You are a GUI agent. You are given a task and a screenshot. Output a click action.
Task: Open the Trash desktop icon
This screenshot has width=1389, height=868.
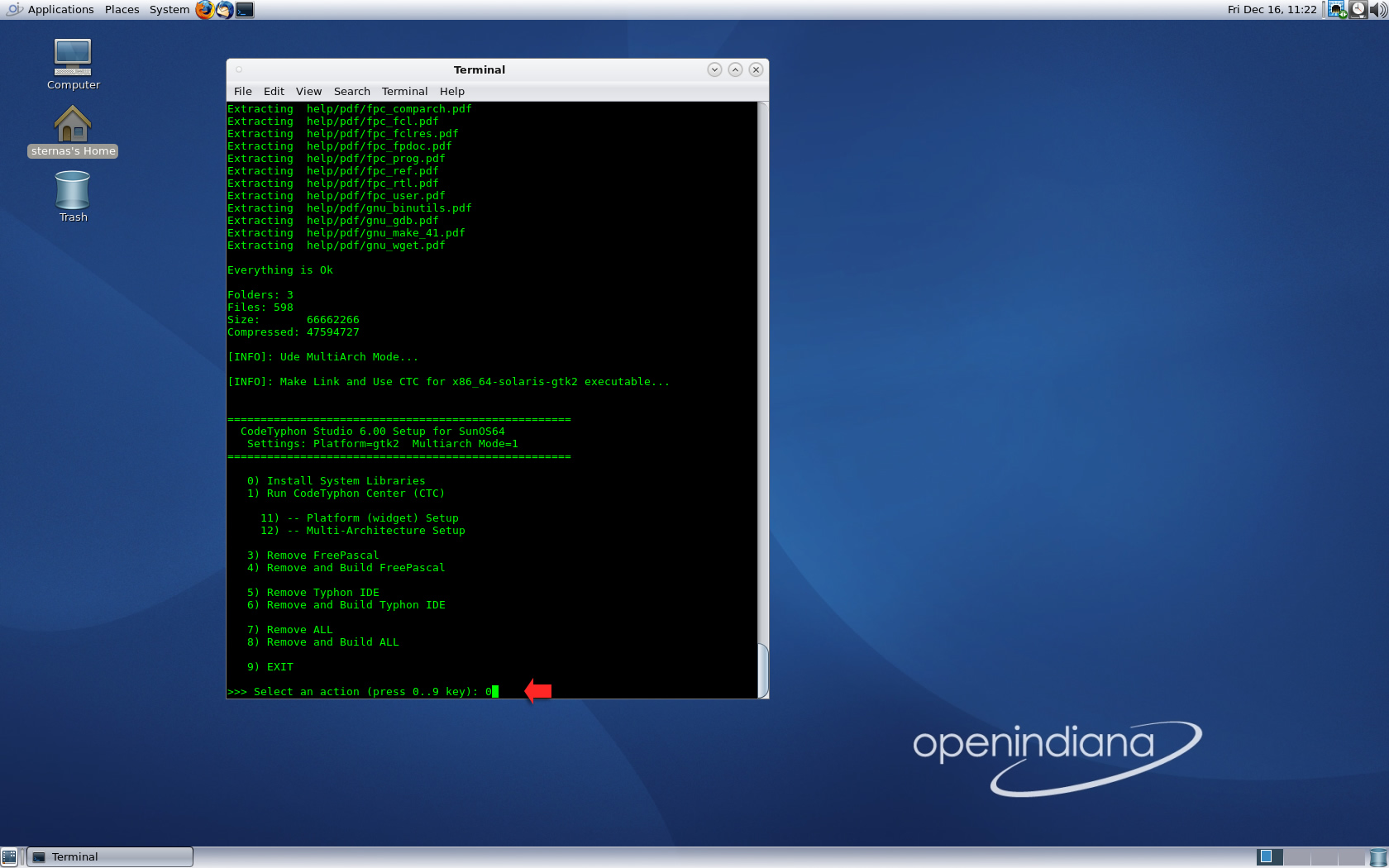pyautogui.click(x=73, y=197)
